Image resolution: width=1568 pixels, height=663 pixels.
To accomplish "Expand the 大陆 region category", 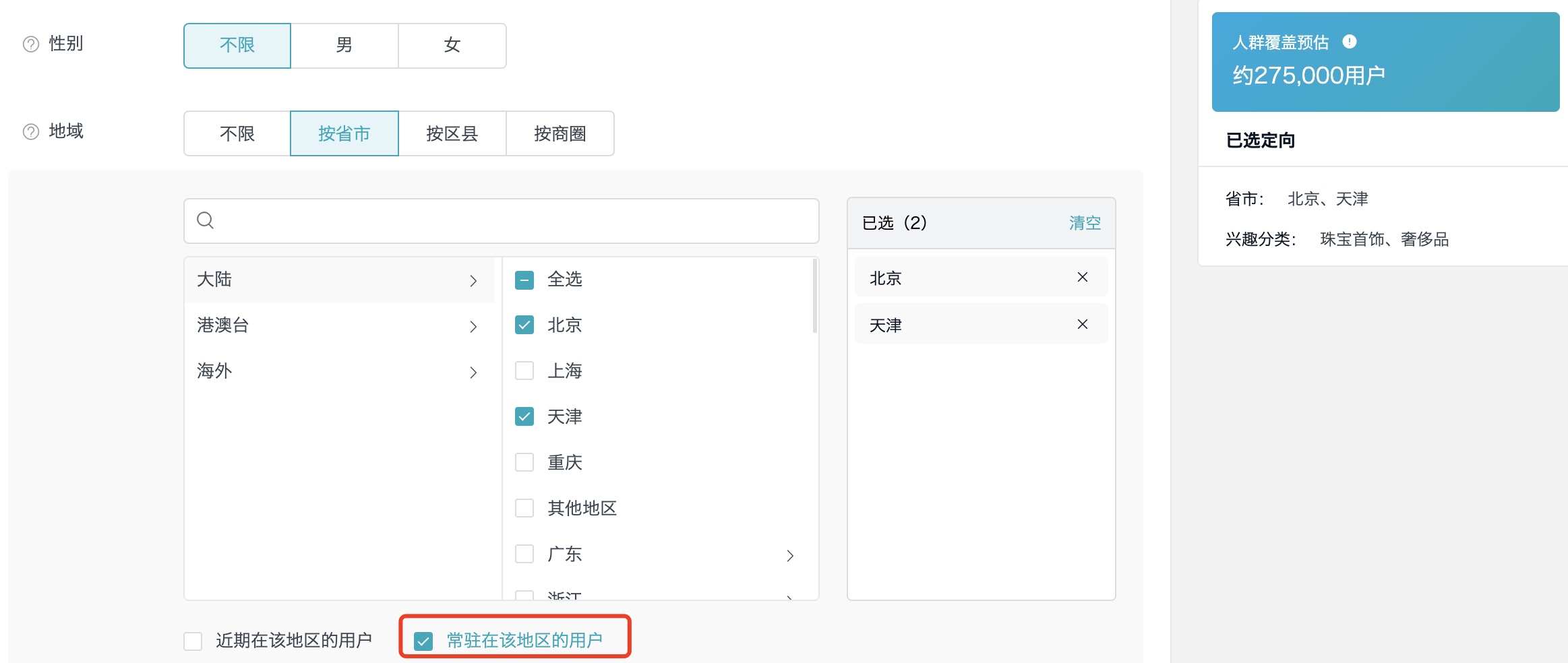I will coord(339,280).
